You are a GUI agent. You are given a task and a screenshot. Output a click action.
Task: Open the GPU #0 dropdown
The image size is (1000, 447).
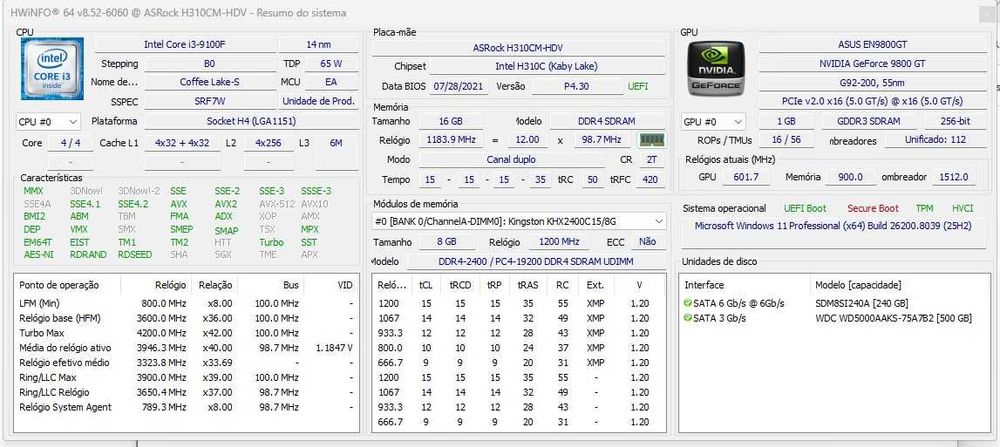coord(713,121)
